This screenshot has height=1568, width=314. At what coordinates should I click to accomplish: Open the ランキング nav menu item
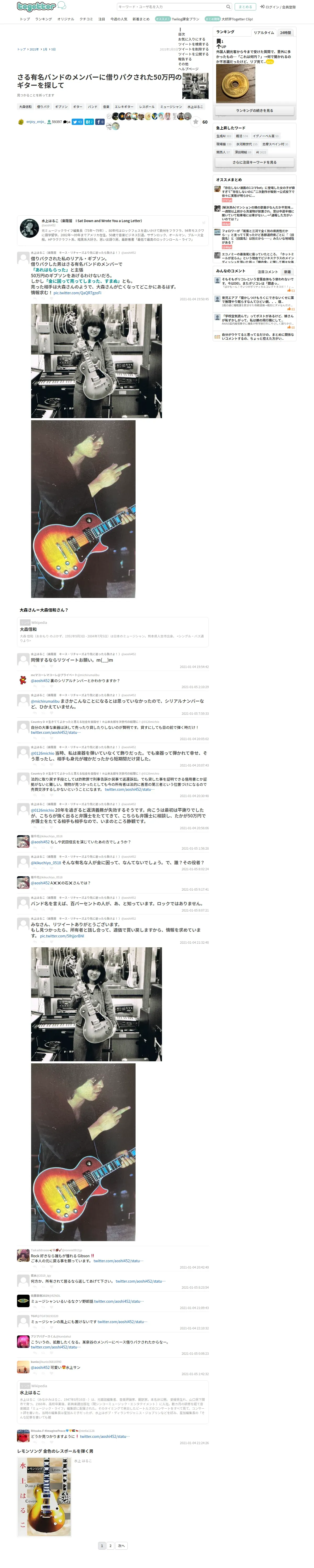(x=43, y=19)
